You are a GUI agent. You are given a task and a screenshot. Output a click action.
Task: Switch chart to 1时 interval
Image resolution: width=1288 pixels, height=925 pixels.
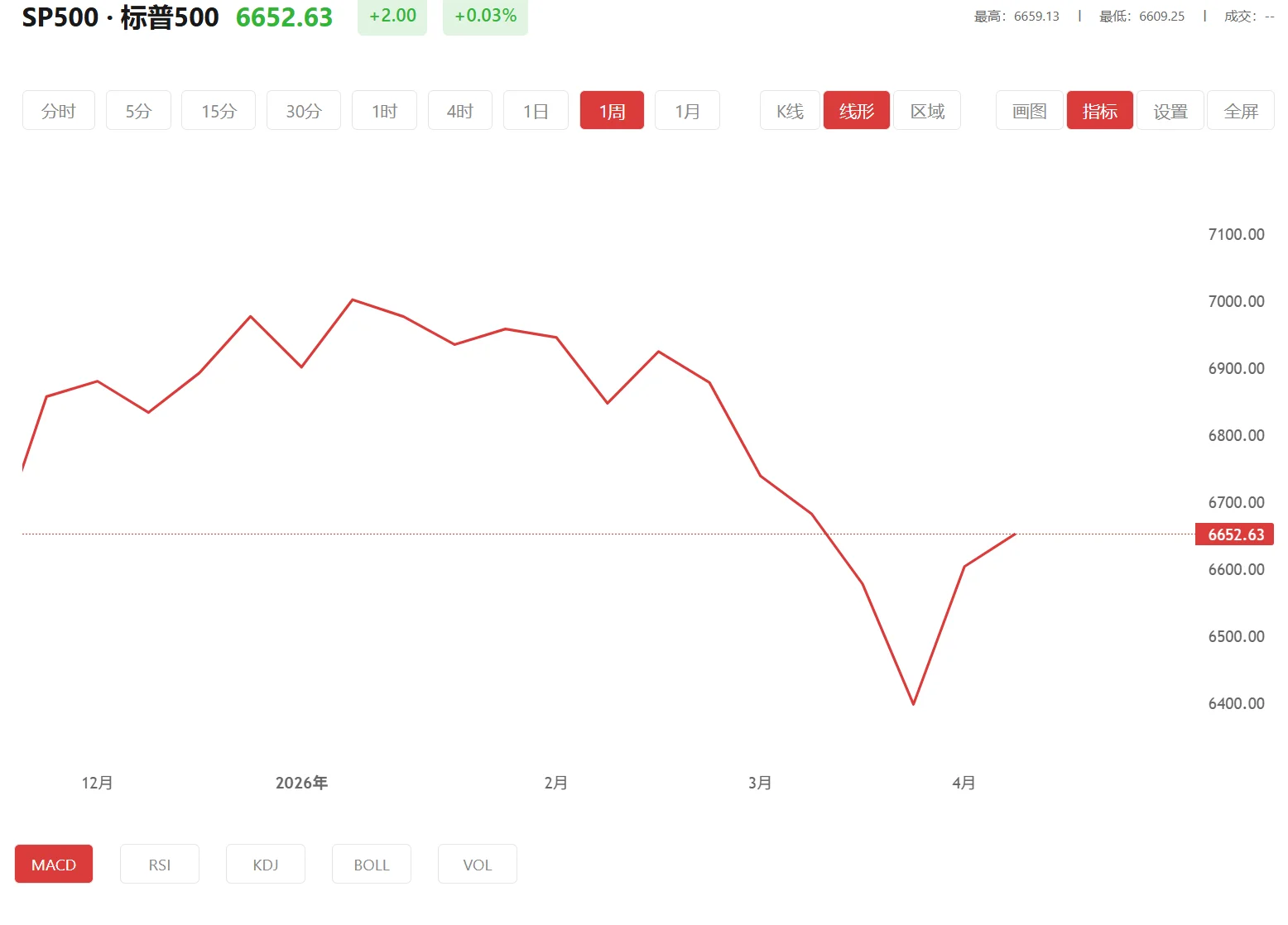pos(384,111)
